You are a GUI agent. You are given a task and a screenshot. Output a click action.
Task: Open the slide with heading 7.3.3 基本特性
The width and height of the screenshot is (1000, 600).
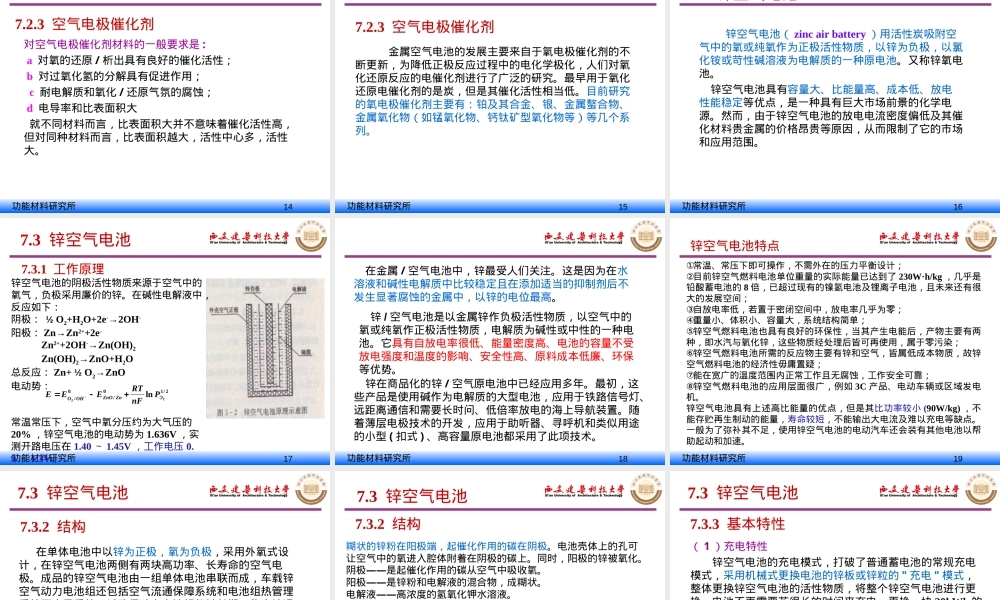pos(835,535)
